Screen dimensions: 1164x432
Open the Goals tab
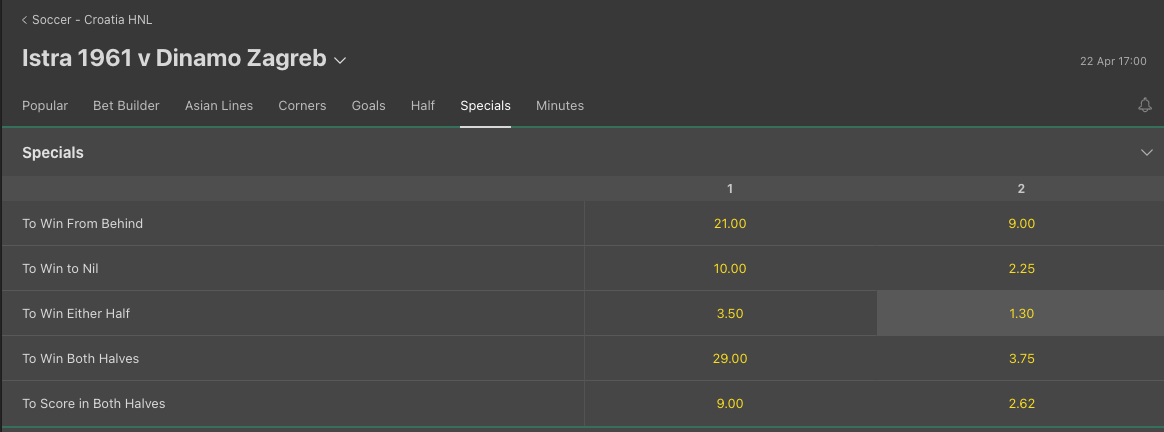point(368,105)
